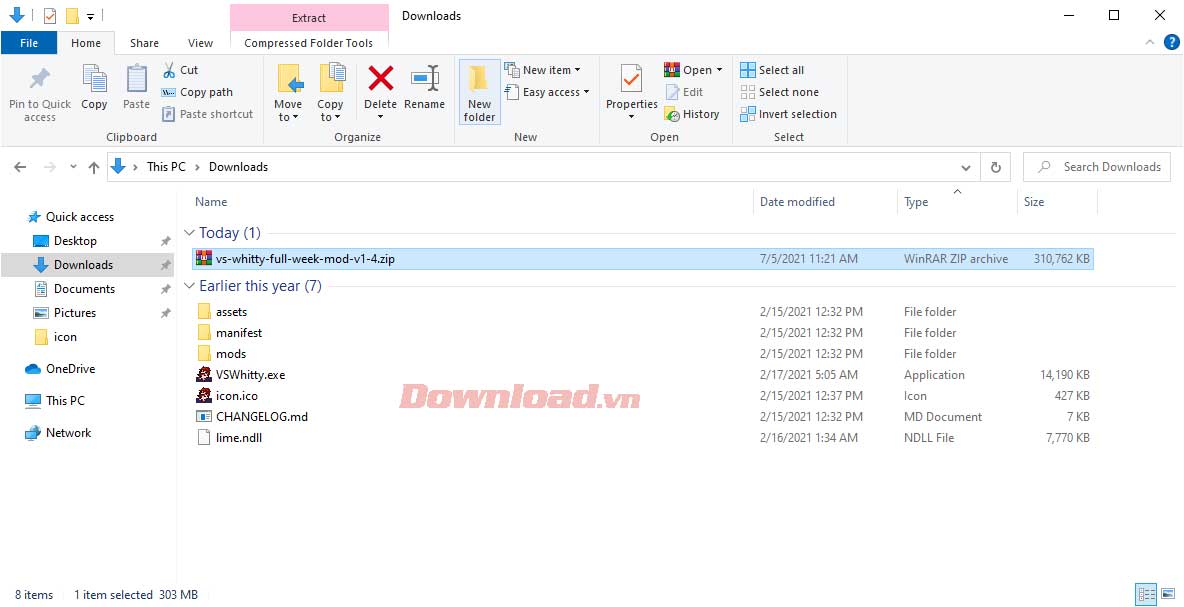Open Network in navigation pane
The image size is (1184, 607).
click(x=68, y=433)
